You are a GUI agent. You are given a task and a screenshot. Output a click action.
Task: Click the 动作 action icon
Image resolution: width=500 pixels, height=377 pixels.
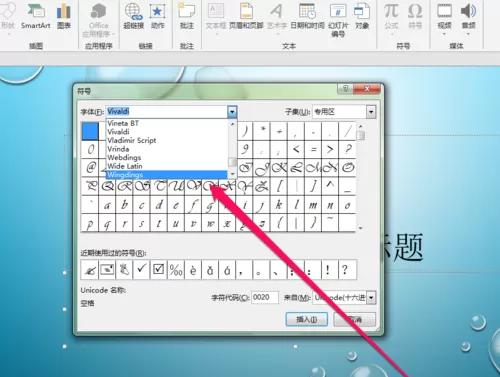click(157, 16)
